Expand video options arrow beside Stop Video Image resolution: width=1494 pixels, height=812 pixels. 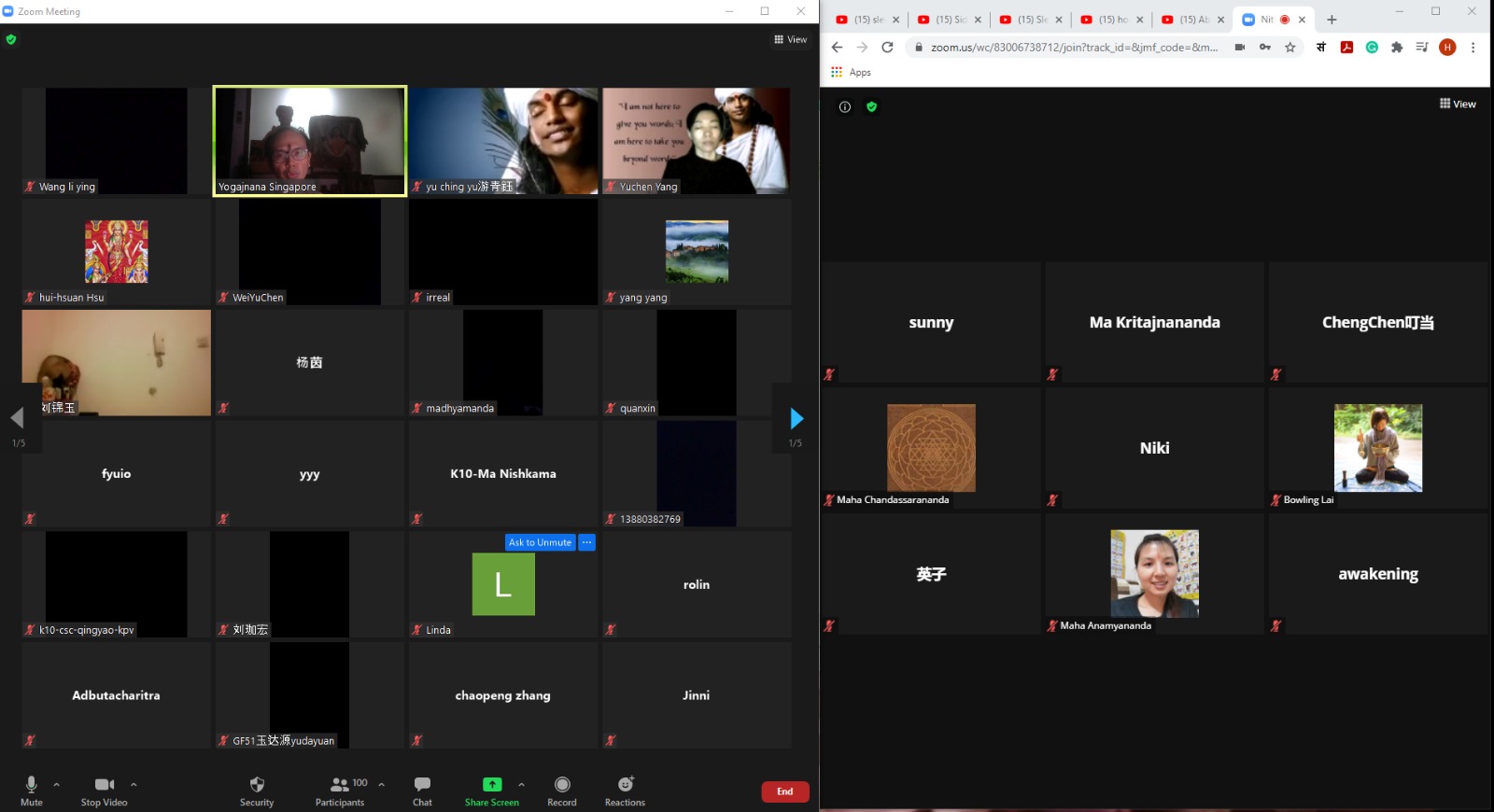point(134,784)
